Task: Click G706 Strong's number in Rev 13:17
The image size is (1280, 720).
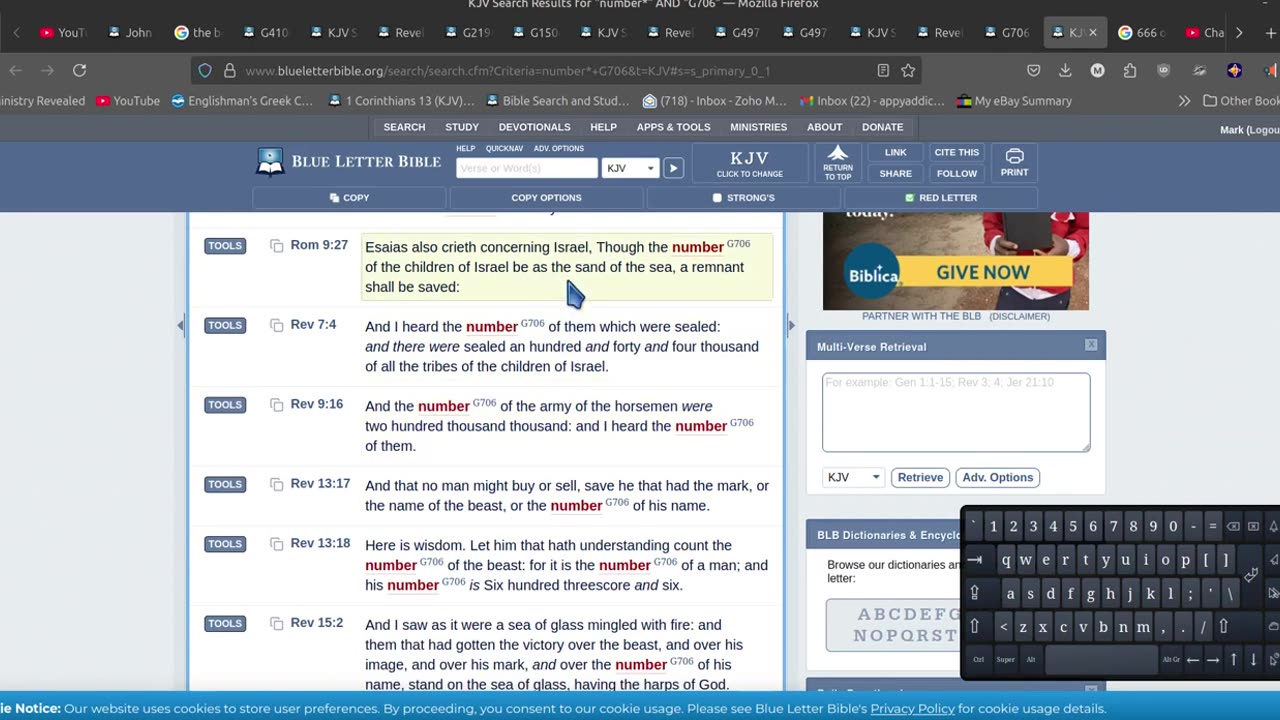Action: [617, 502]
